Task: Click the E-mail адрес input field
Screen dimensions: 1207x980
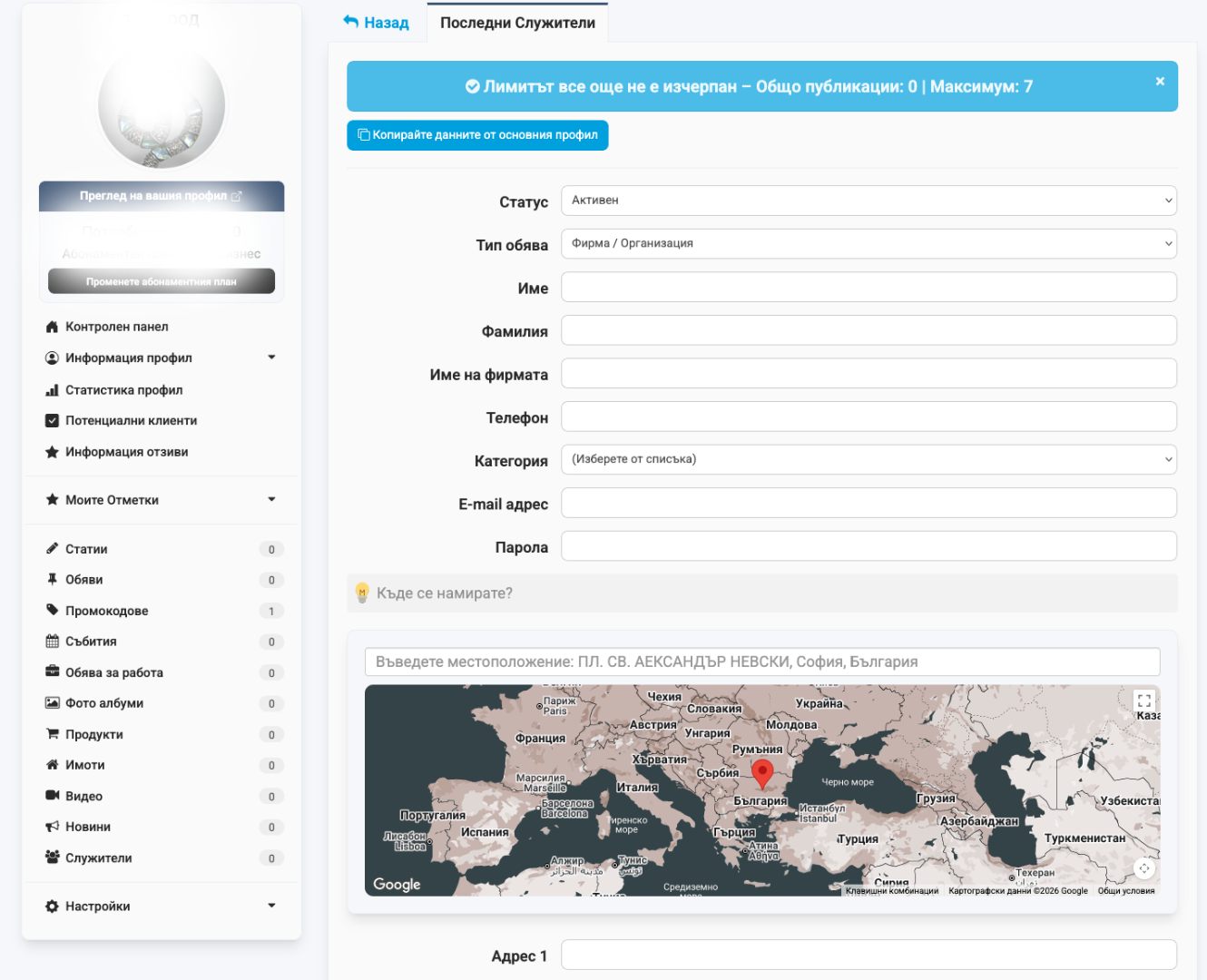Action: point(868,503)
